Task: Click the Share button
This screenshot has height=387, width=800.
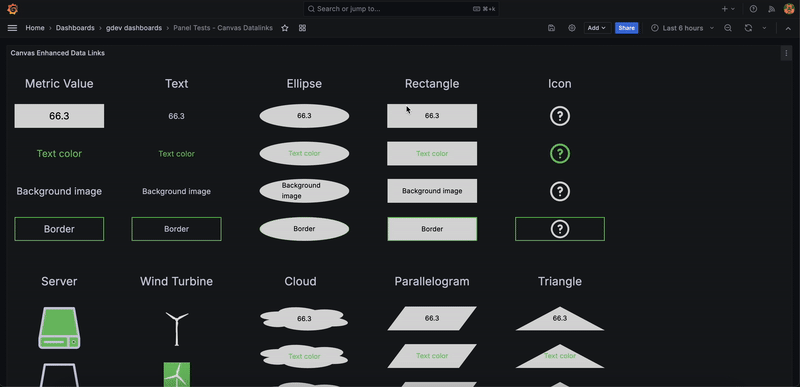Action: coord(627,28)
